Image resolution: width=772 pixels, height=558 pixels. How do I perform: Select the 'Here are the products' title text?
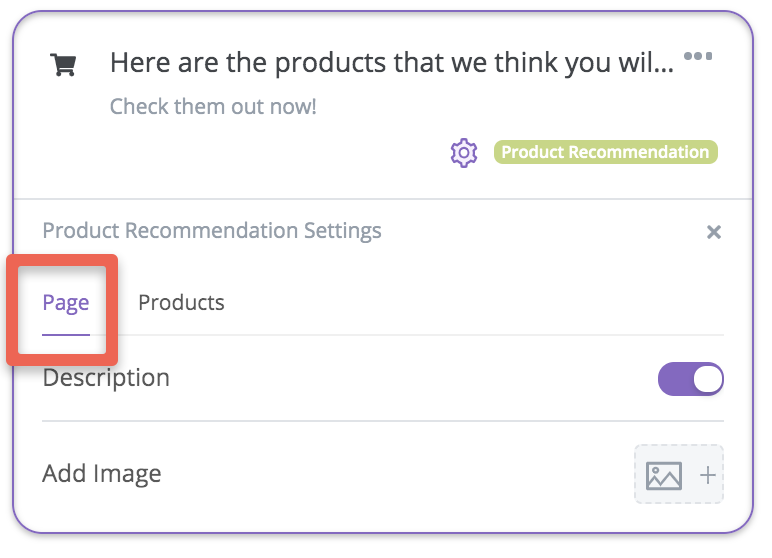coord(392,64)
